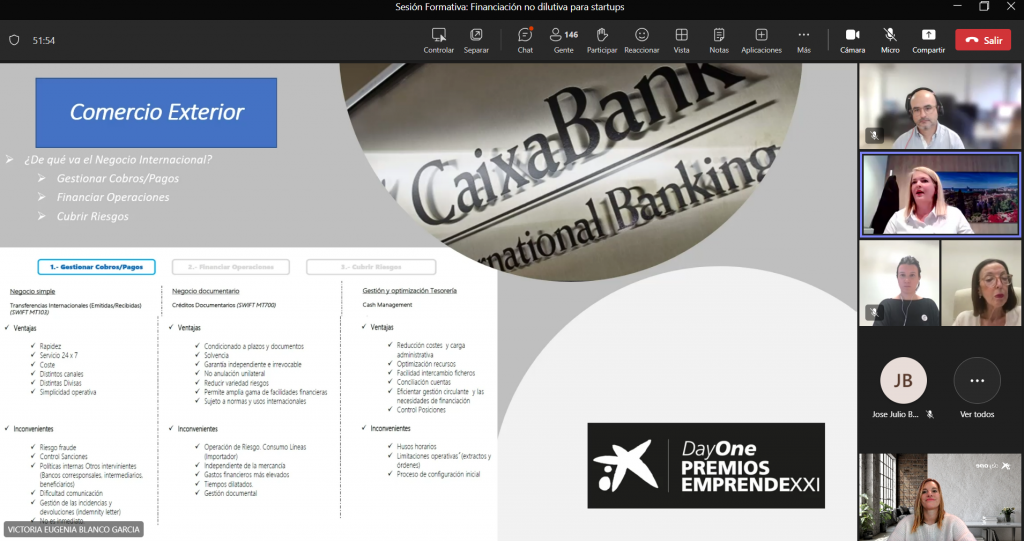This screenshot has height=541, width=1024.
Task: Pop out the window with Separar
Action: 476,41
